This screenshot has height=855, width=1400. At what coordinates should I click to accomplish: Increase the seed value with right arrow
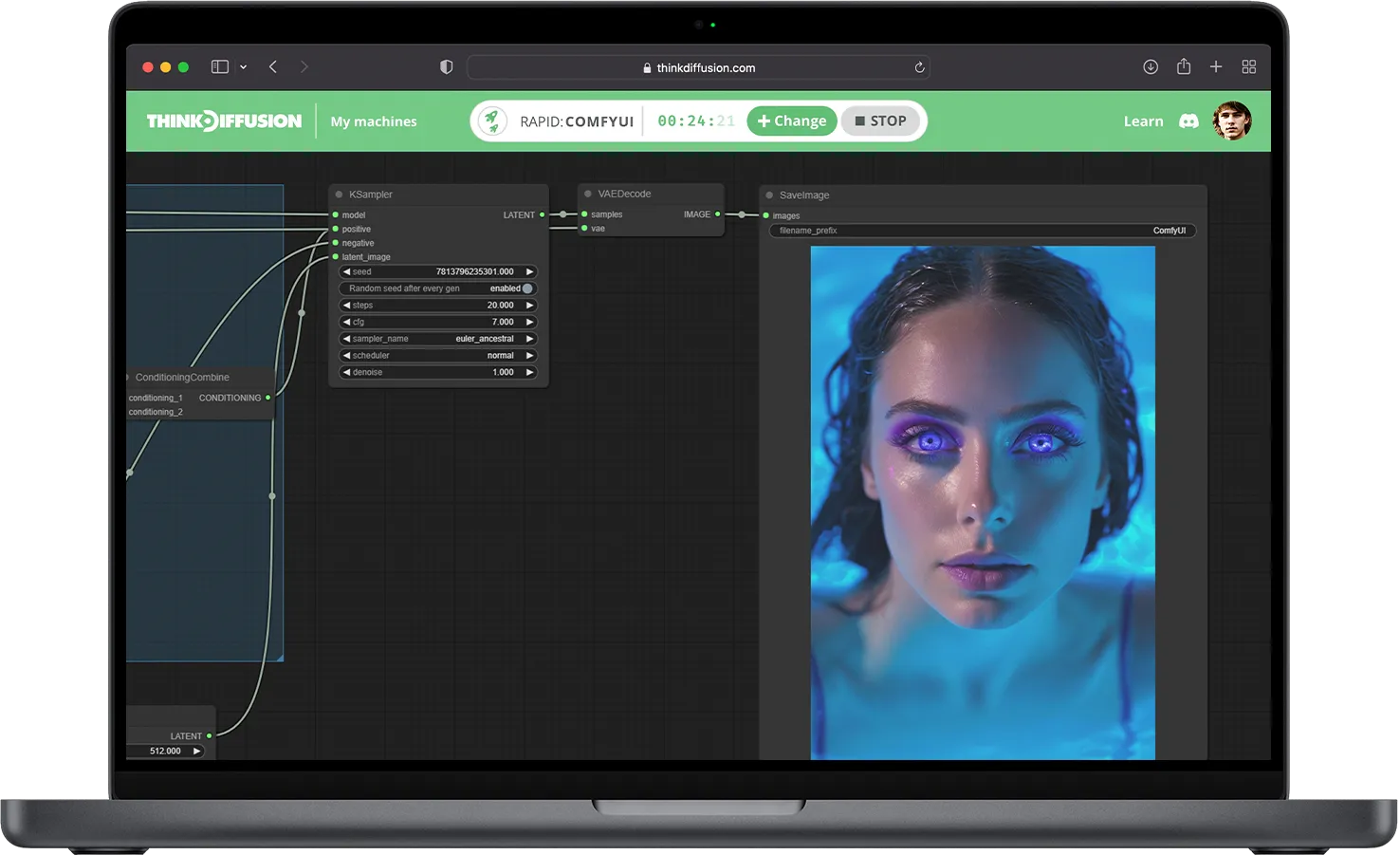click(x=530, y=271)
